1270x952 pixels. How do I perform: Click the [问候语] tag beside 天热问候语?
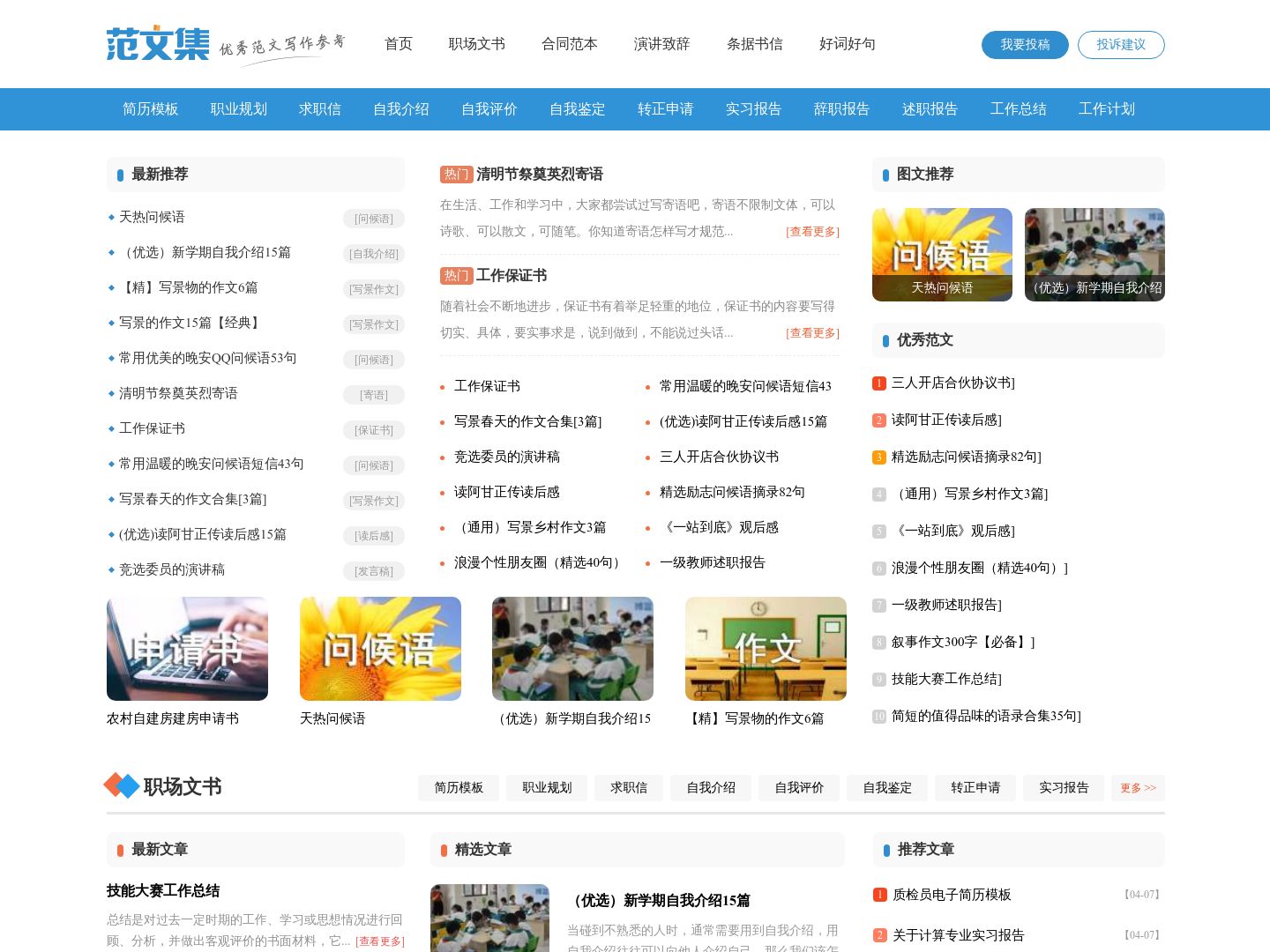click(x=374, y=219)
